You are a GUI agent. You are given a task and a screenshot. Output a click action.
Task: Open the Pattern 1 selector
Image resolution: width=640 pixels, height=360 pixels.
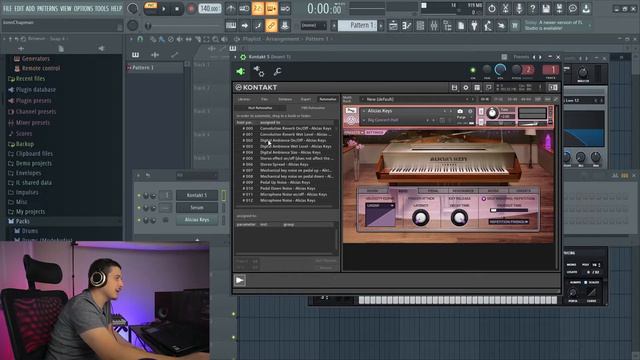358,26
